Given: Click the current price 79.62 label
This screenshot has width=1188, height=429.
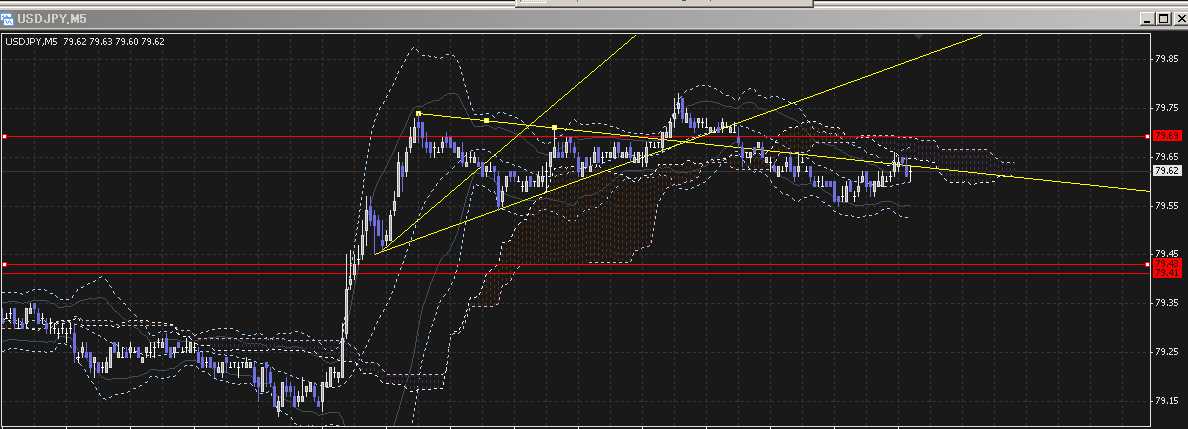Looking at the screenshot, I should (1164, 171).
